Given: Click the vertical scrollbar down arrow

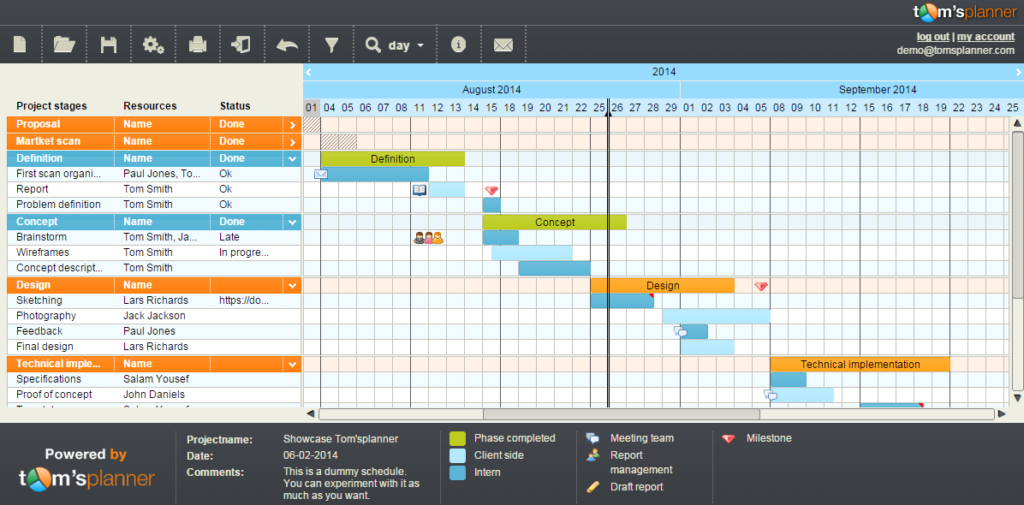Looking at the screenshot, I should coord(1017,397).
